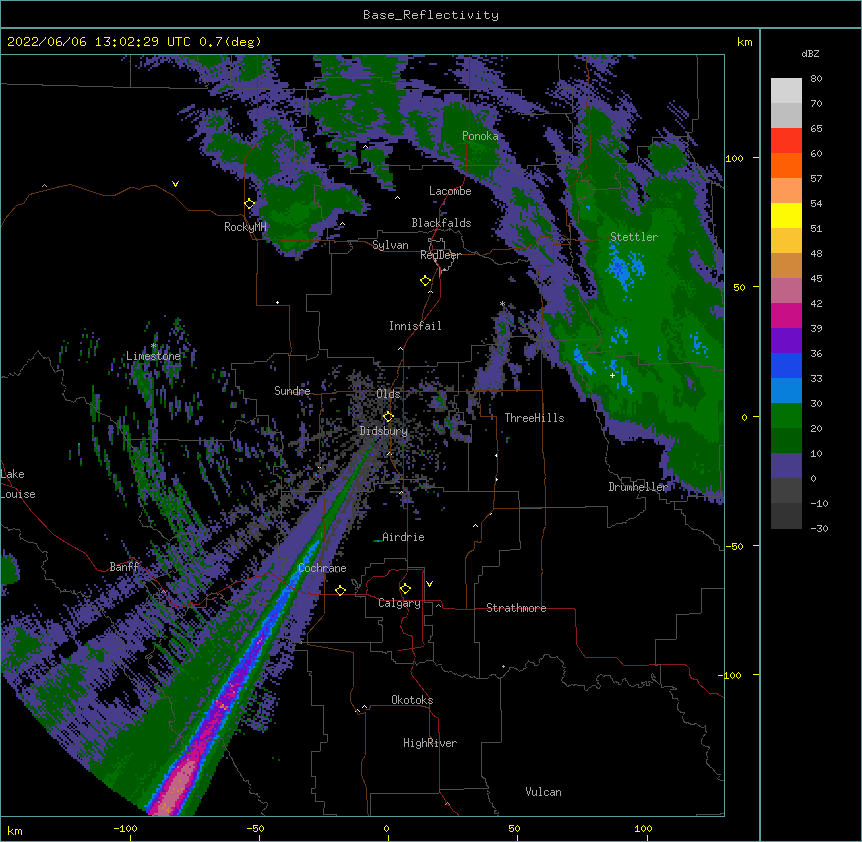Click the dBZ legend heading

pos(810,53)
